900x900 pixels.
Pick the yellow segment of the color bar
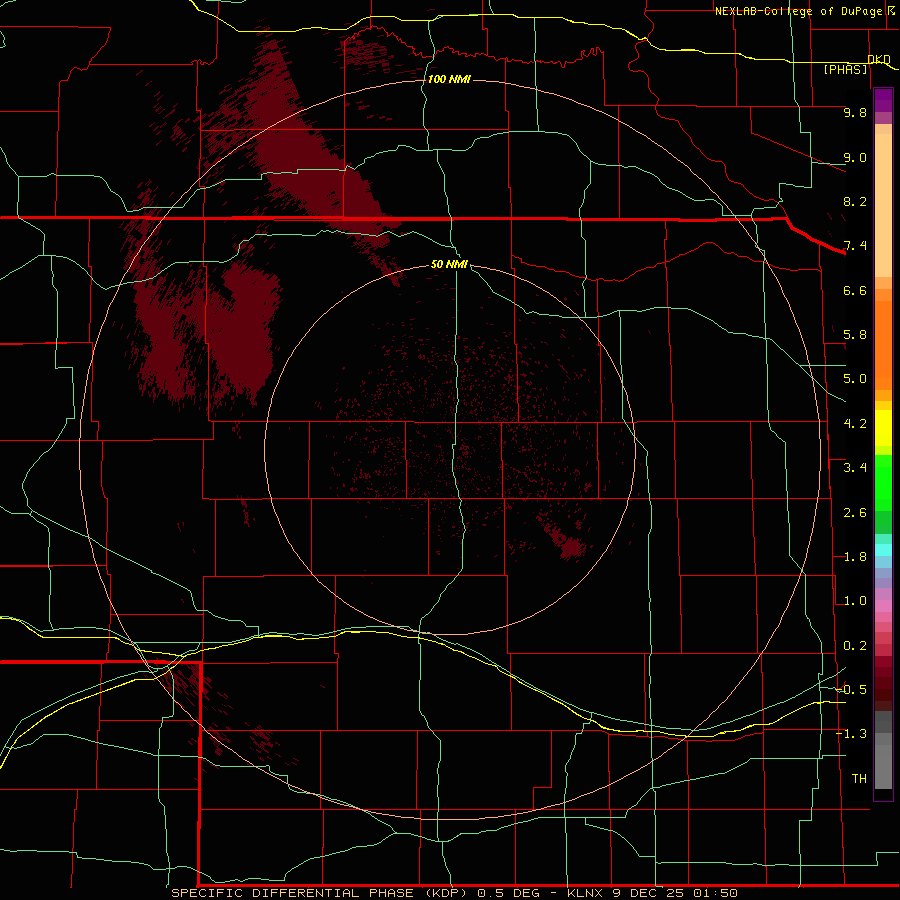point(883,428)
